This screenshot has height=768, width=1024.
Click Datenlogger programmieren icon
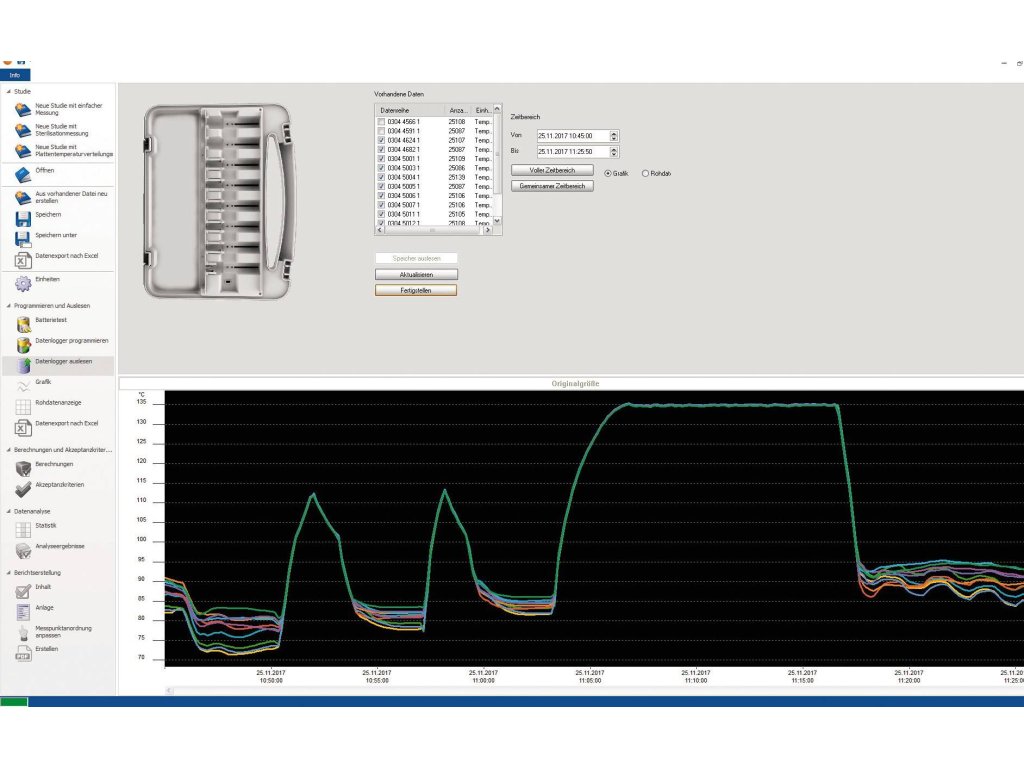pyautogui.click(x=23, y=345)
